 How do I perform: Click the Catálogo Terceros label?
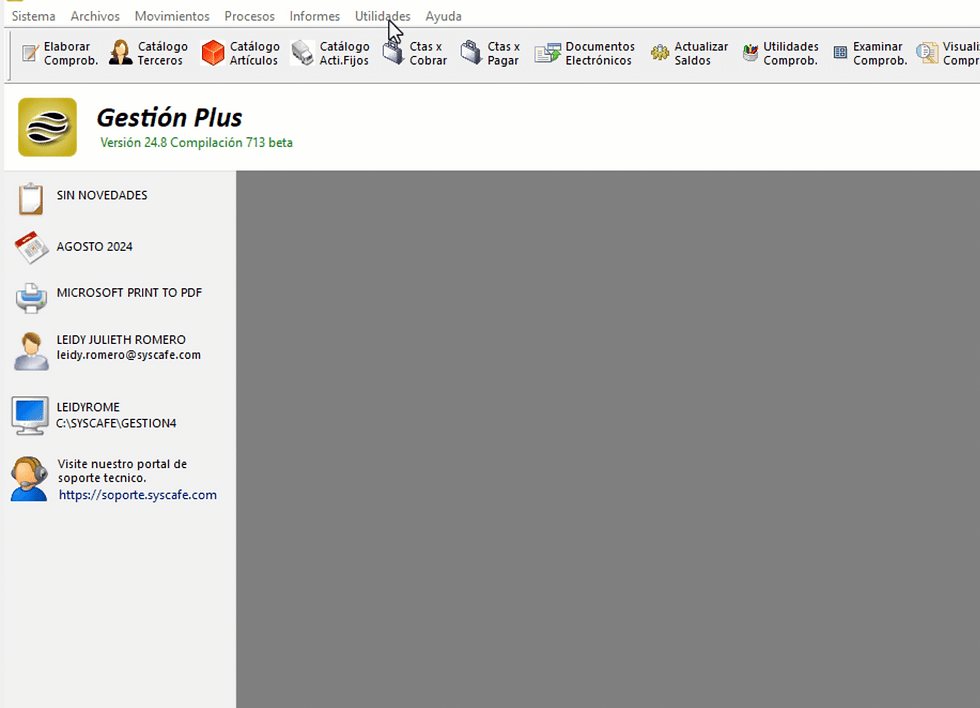coord(162,54)
